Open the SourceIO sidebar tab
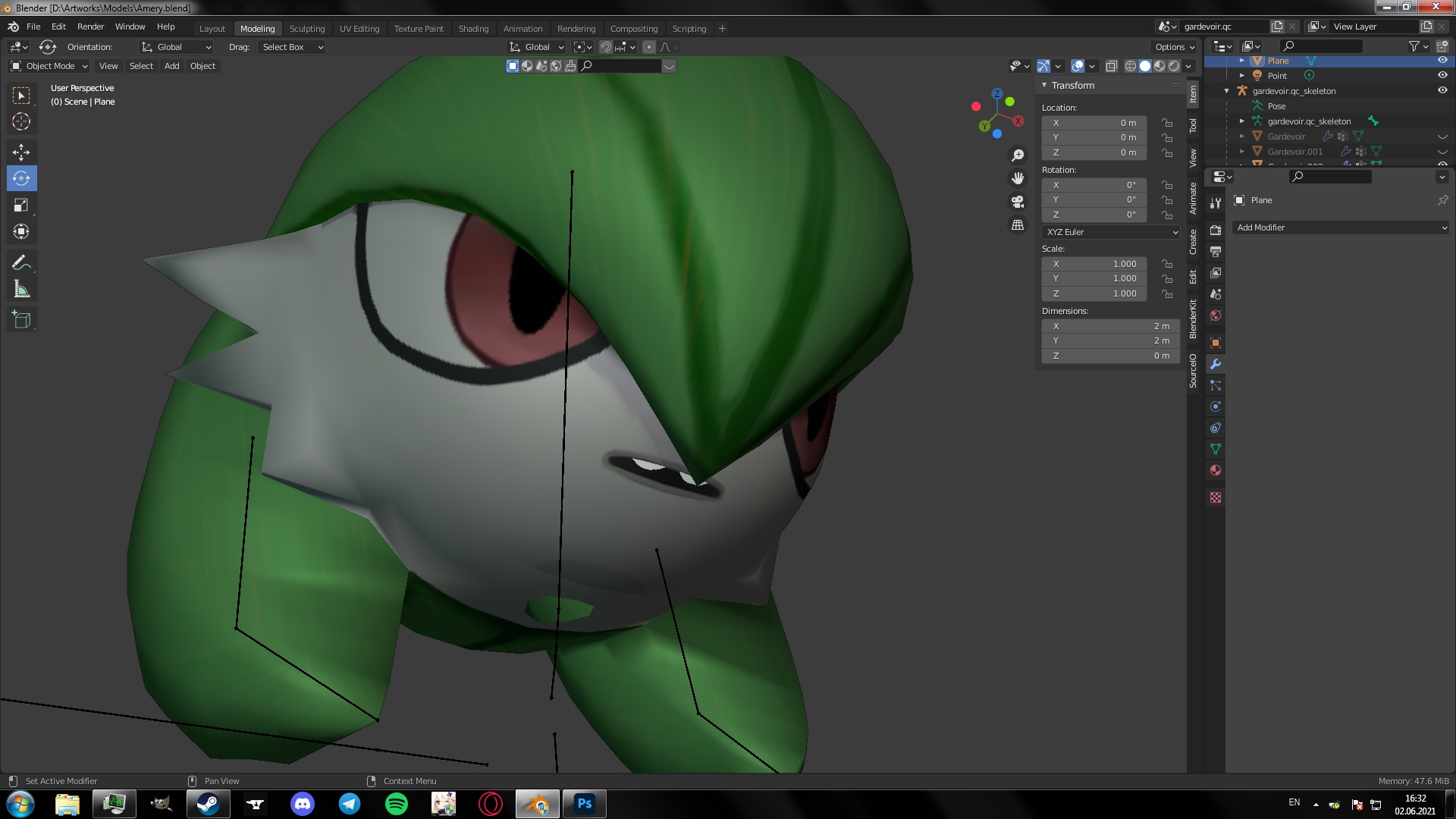The width and height of the screenshot is (1456, 819). pos(1193,372)
